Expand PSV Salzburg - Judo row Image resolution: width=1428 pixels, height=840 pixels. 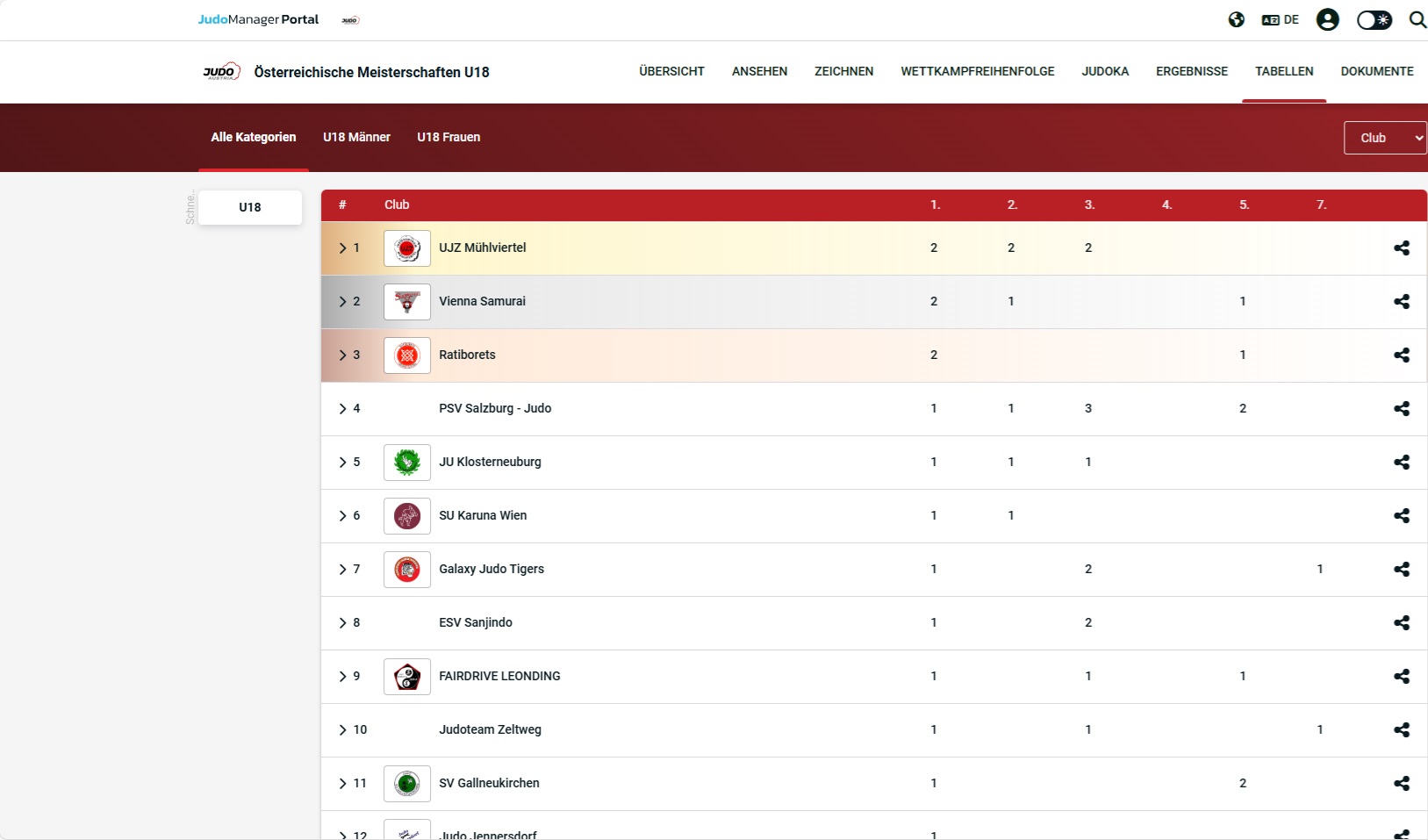click(343, 409)
